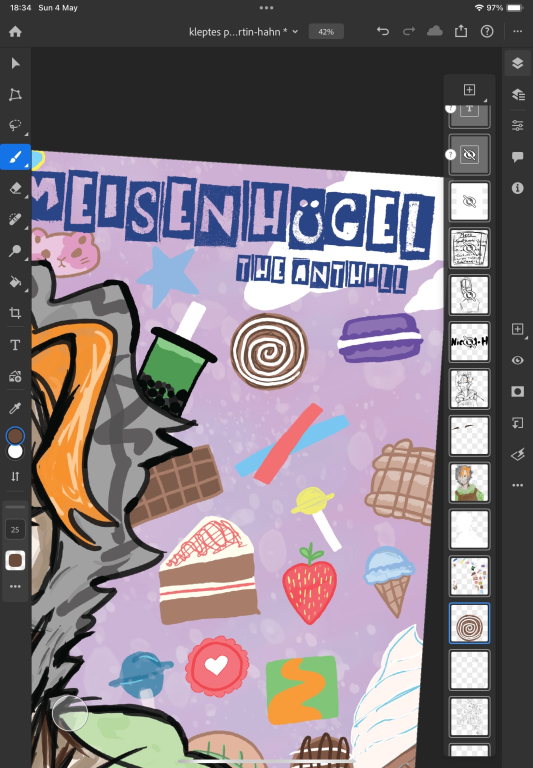Select the scattered sweets layer thumbnail

[x=469, y=576]
